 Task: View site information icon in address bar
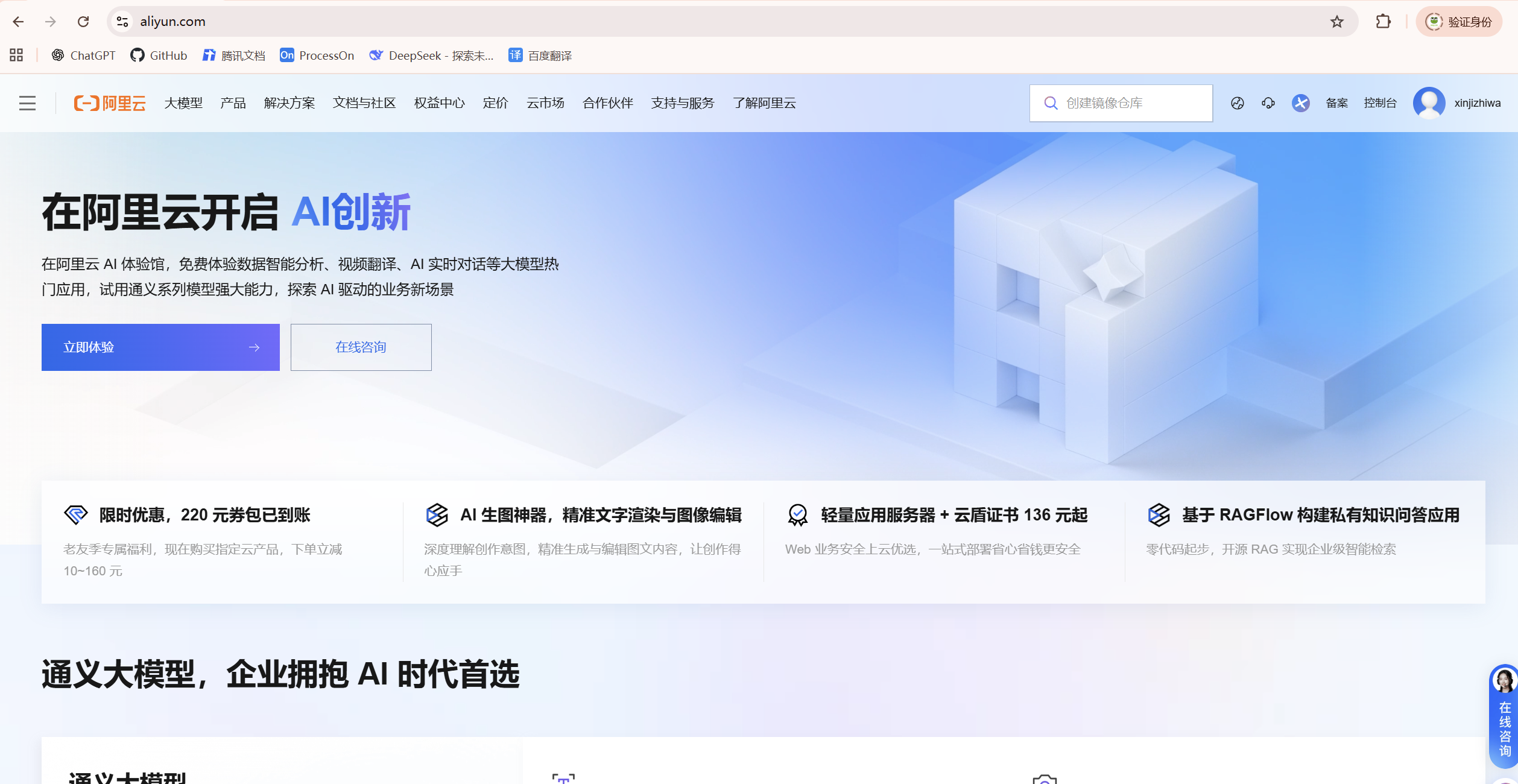coord(122,22)
